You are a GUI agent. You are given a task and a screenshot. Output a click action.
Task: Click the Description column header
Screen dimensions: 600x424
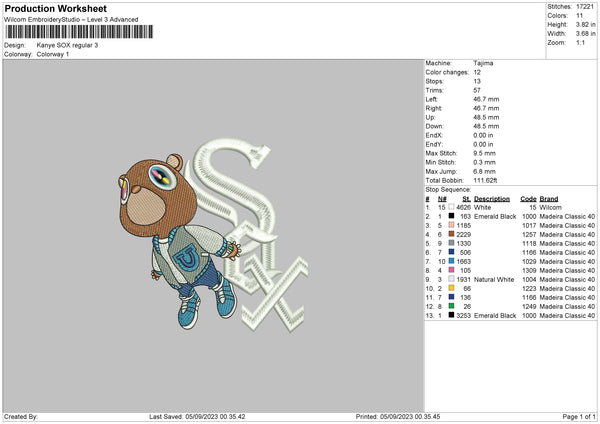coord(492,198)
